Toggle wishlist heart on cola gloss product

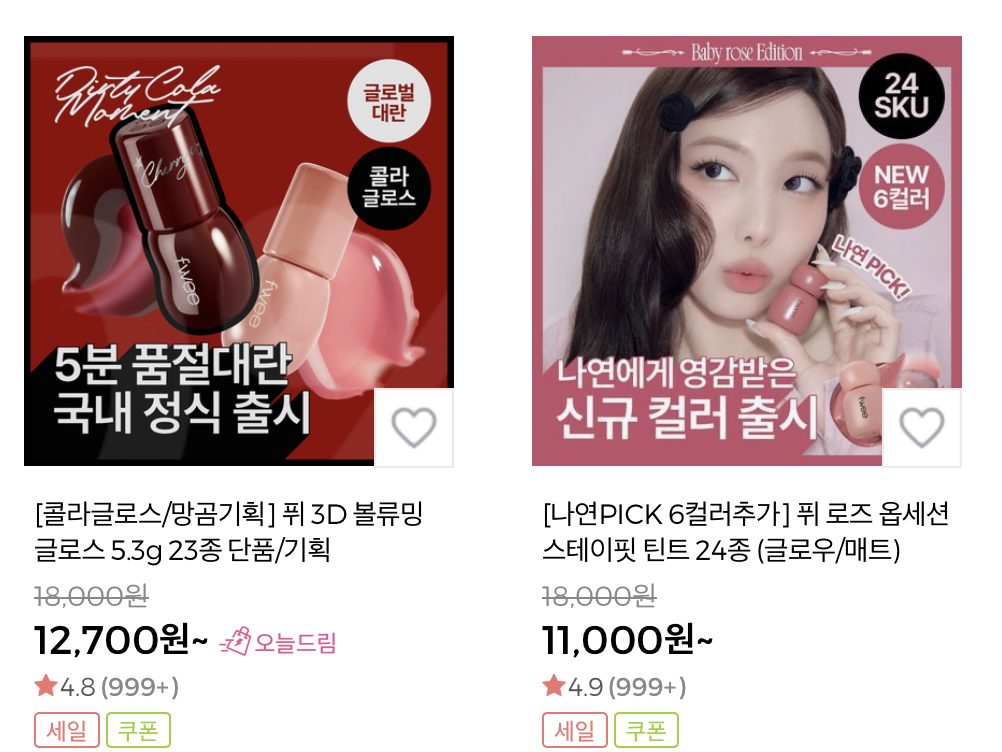click(x=414, y=427)
